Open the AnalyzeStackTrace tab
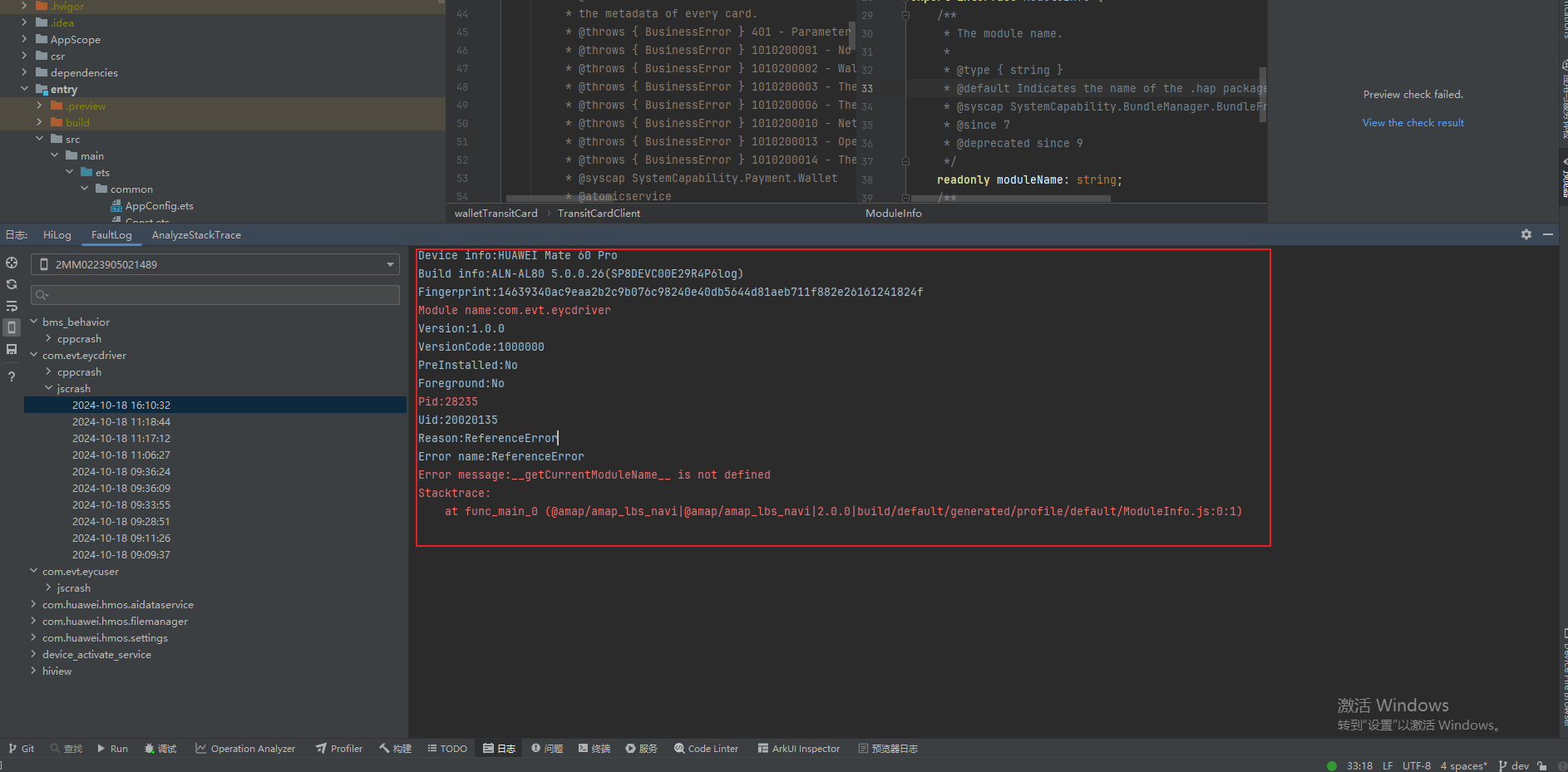This screenshot has width=1568, height=772. pyautogui.click(x=196, y=235)
